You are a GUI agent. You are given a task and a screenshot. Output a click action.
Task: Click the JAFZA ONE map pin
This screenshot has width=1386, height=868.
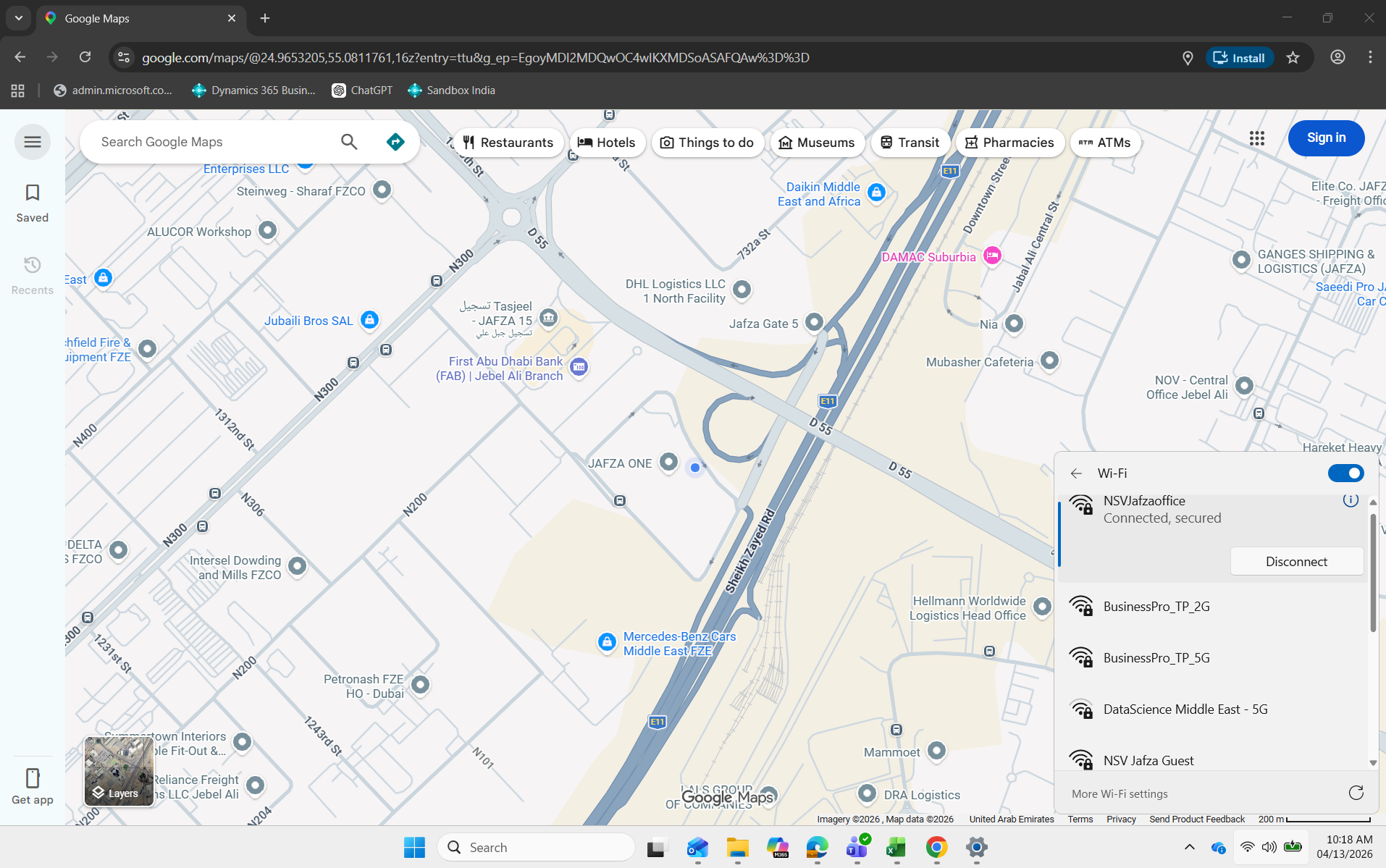pos(669,461)
